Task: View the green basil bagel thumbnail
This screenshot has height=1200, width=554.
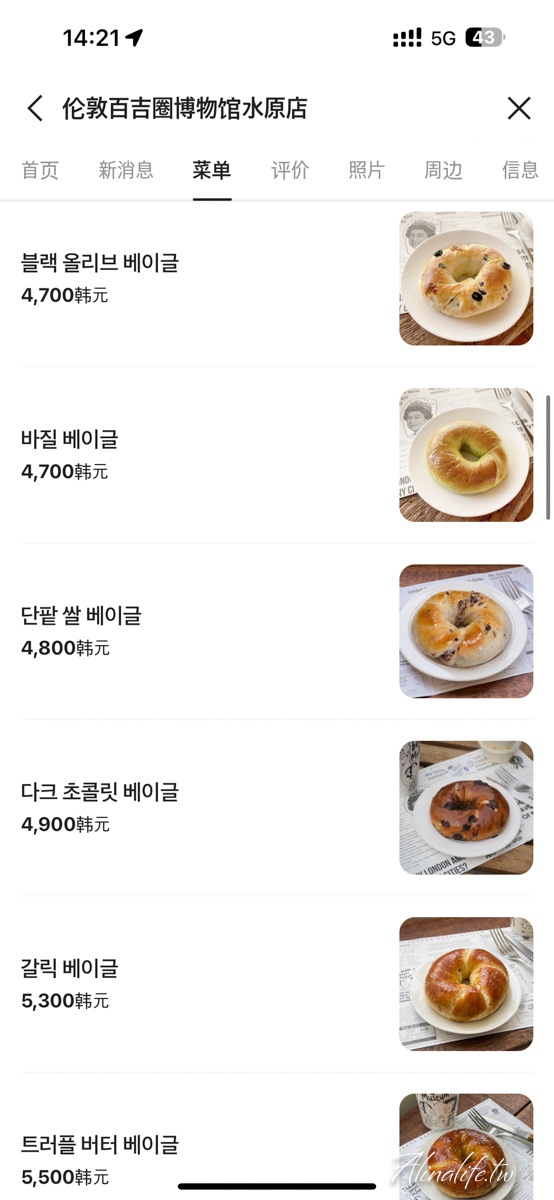Action: (466, 455)
